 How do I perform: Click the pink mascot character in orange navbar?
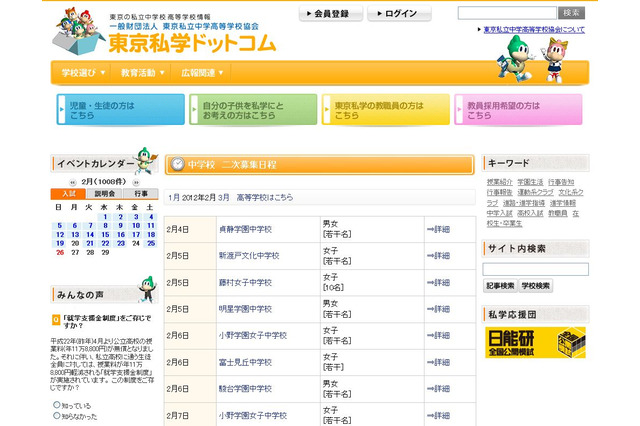click(x=555, y=60)
